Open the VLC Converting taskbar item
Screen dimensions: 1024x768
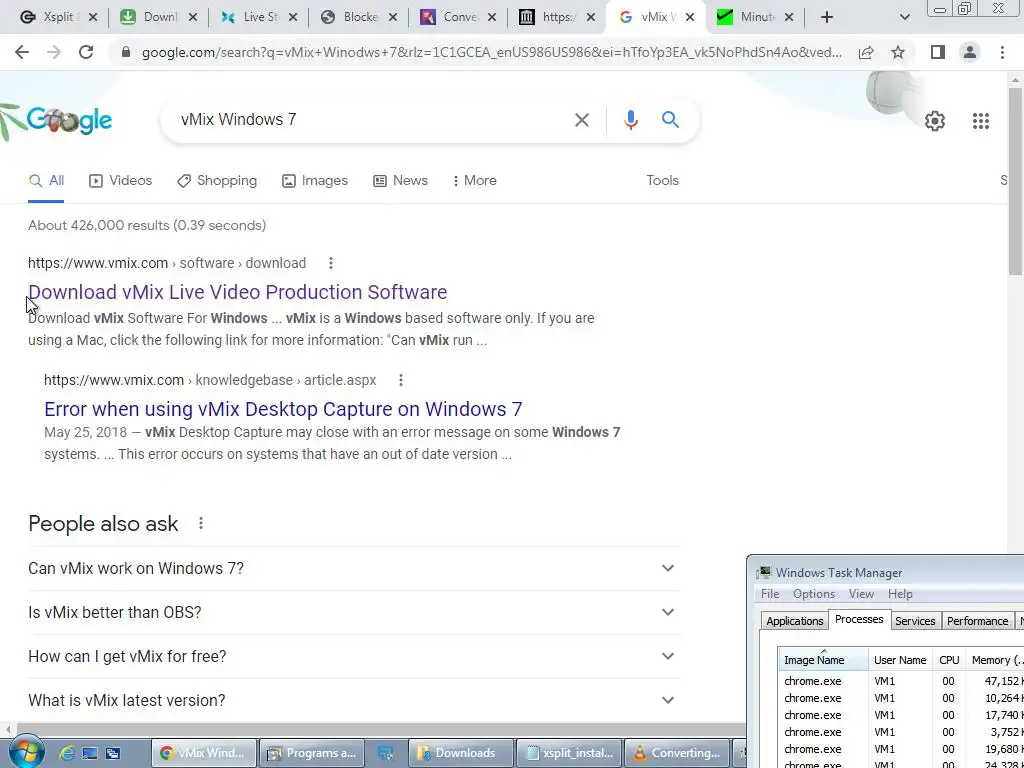click(x=676, y=753)
